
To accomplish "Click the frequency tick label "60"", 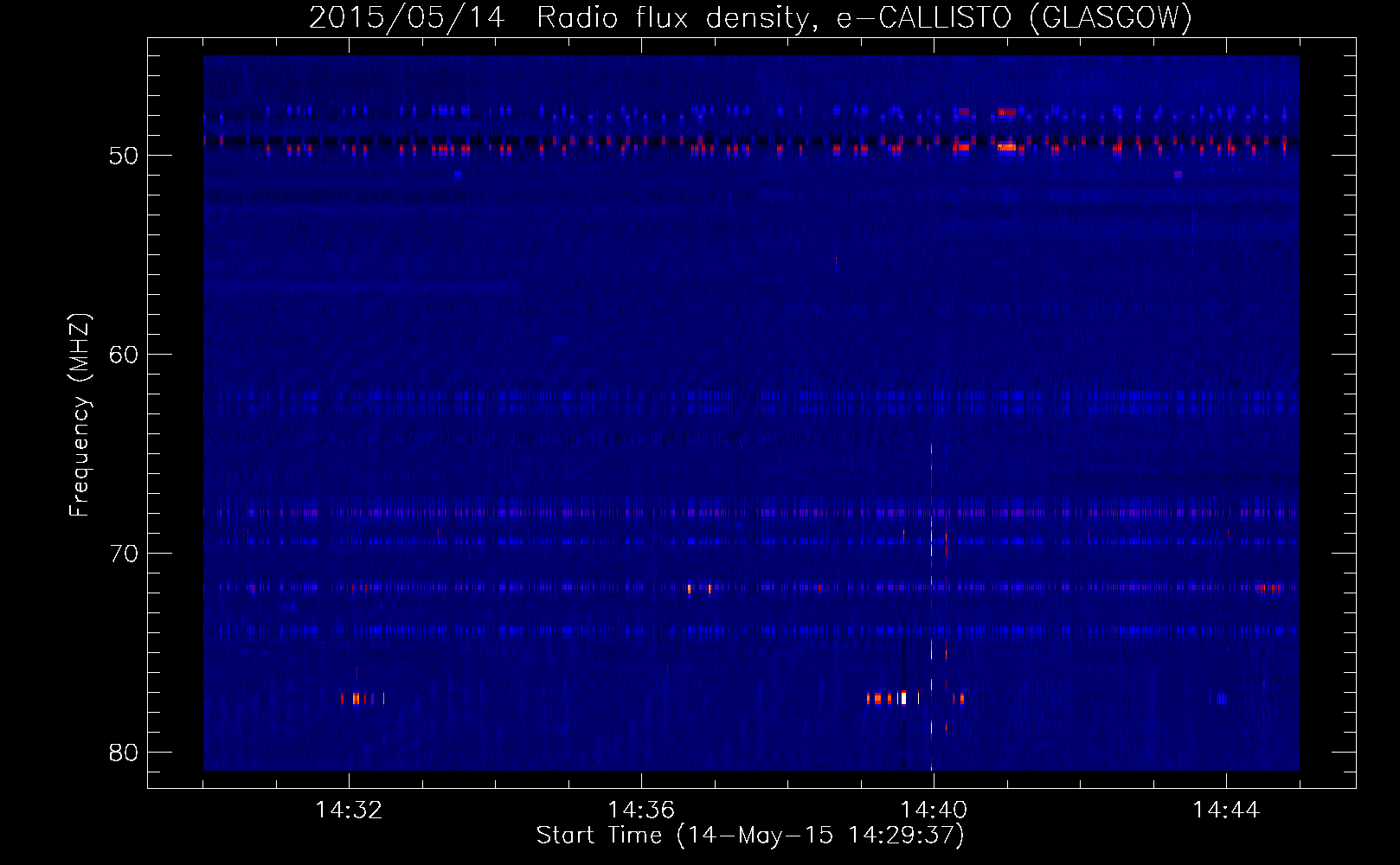I will pos(125,355).
